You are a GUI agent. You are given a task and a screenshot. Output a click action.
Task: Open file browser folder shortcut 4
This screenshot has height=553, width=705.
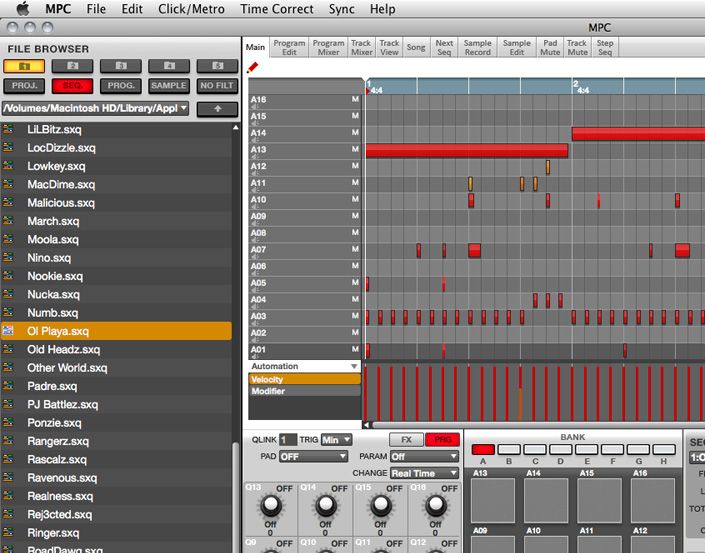[169, 66]
